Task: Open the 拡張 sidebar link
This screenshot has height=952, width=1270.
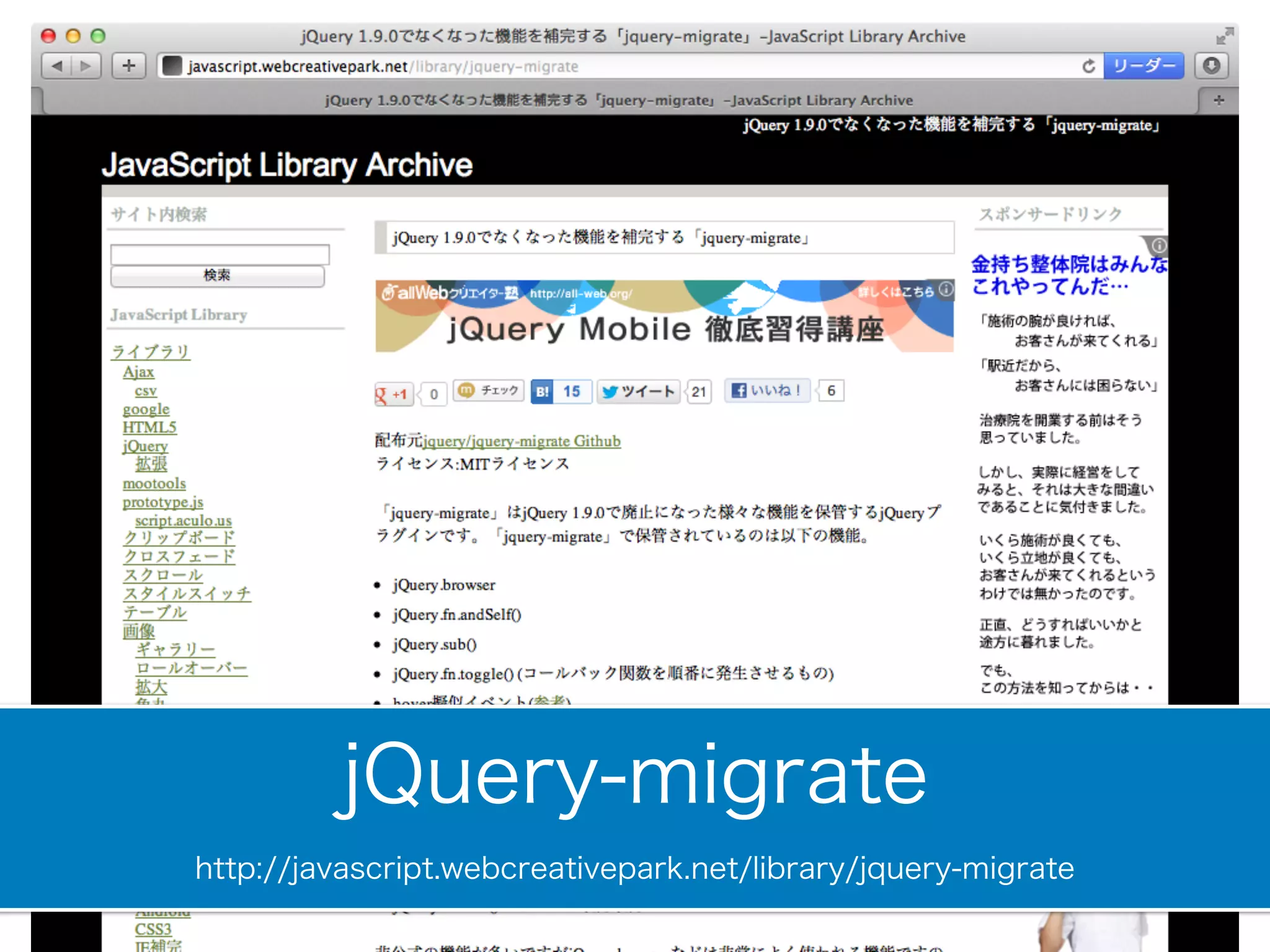Action: [x=151, y=464]
